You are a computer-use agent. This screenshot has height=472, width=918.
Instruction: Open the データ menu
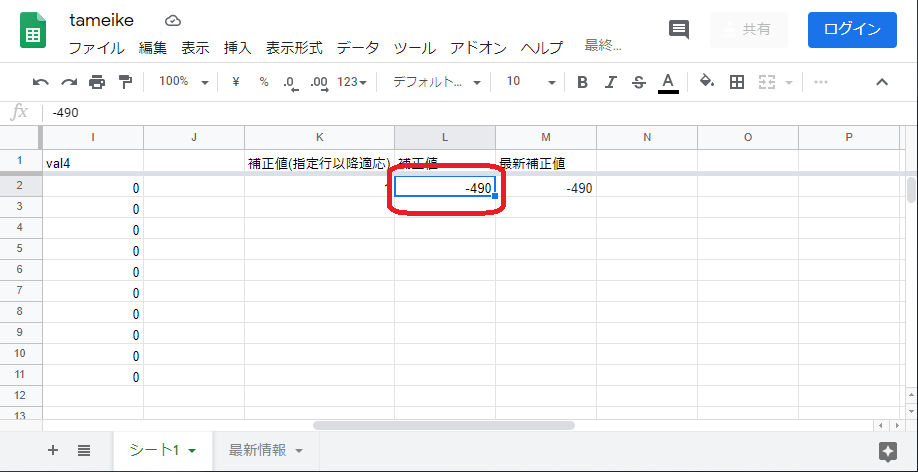[x=358, y=48]
